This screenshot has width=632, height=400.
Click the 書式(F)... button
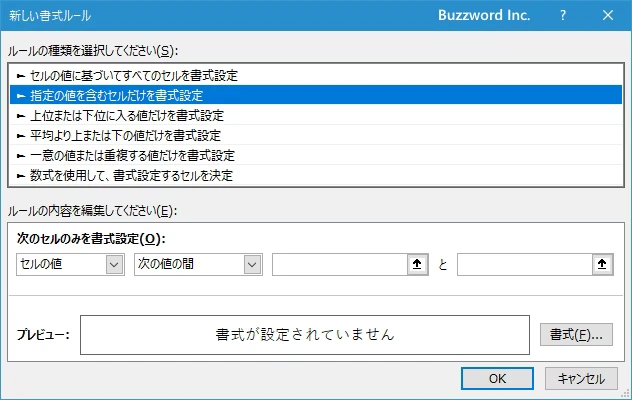click(x=576, y=335)
